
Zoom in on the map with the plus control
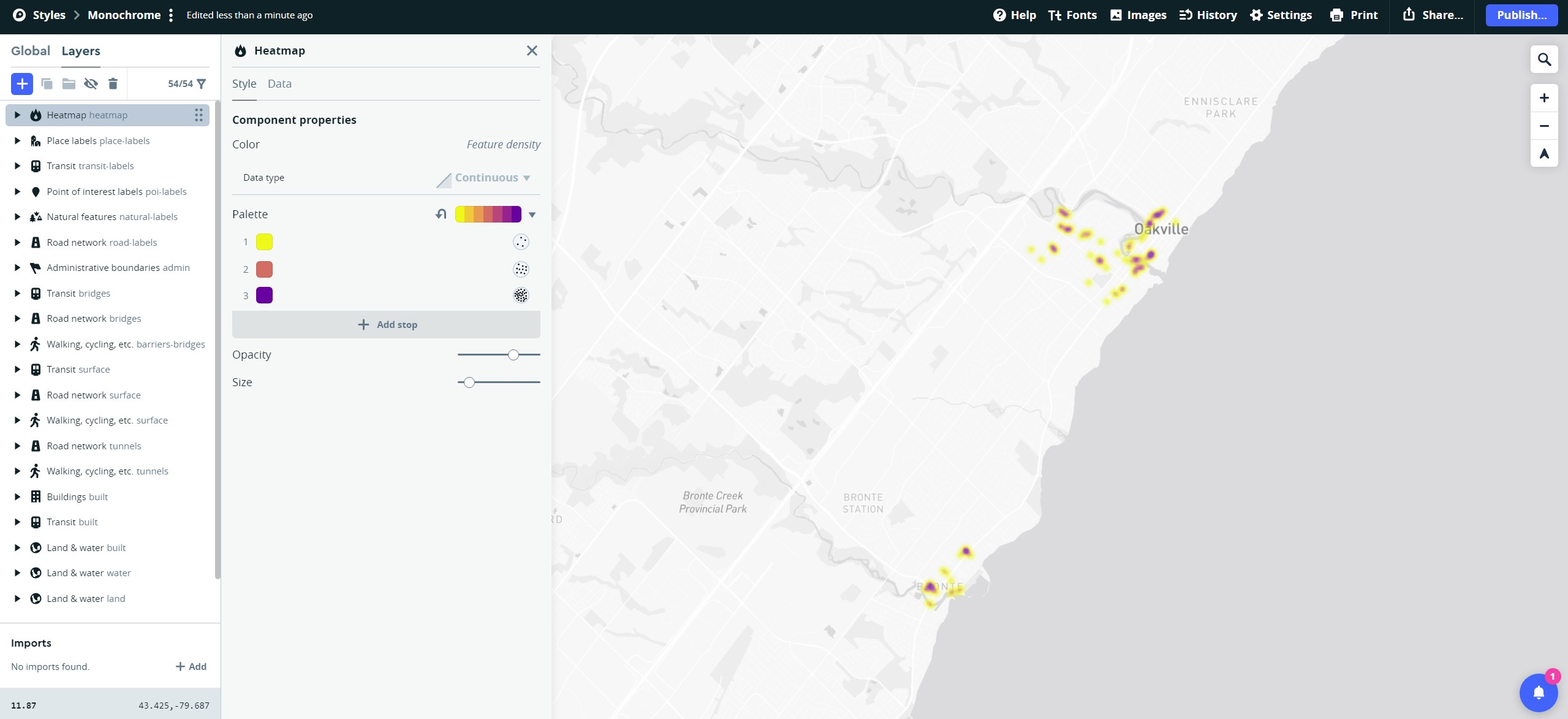(1543, 97)
